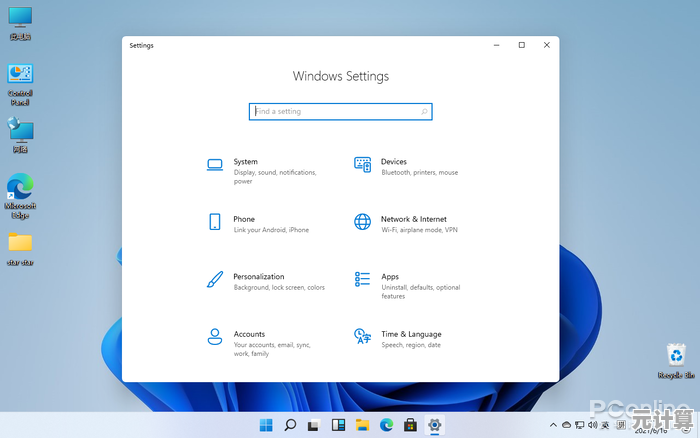Click the volume icon in system tray
Screen dimensions: 700x438
[x=593, y=425]
